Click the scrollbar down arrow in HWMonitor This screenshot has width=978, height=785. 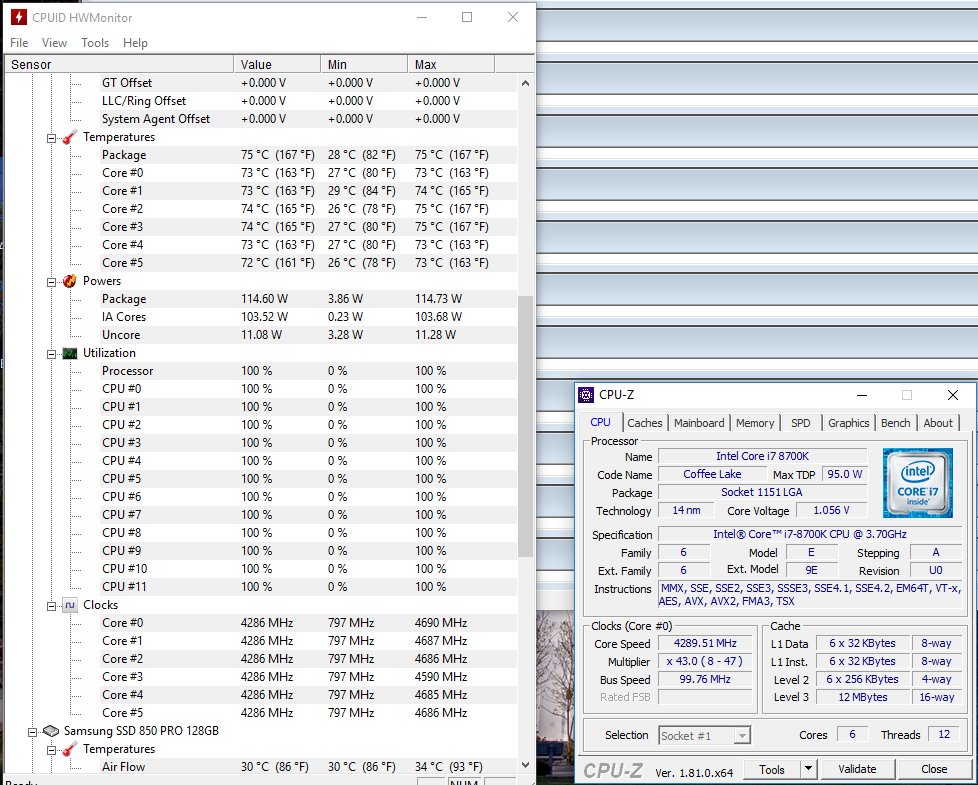525,764
